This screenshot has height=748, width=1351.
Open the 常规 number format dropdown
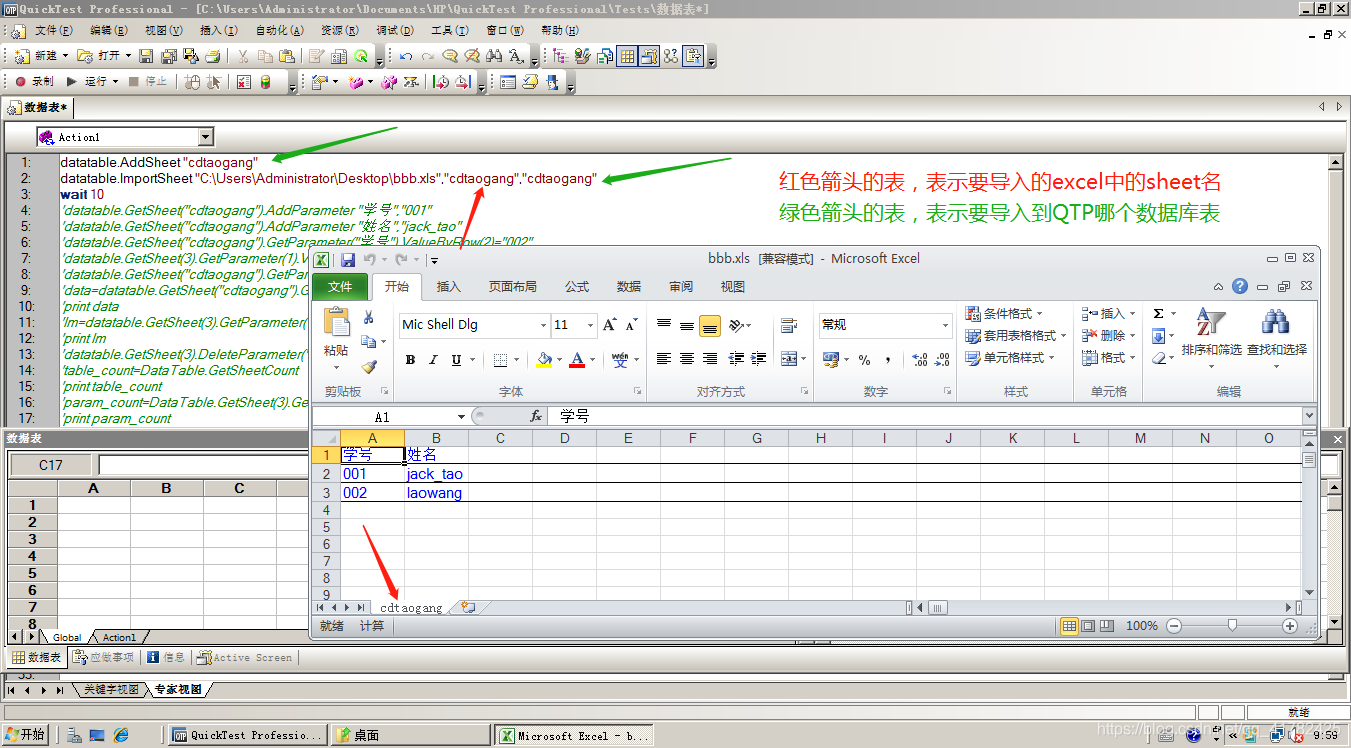click(x=945, y=325)
